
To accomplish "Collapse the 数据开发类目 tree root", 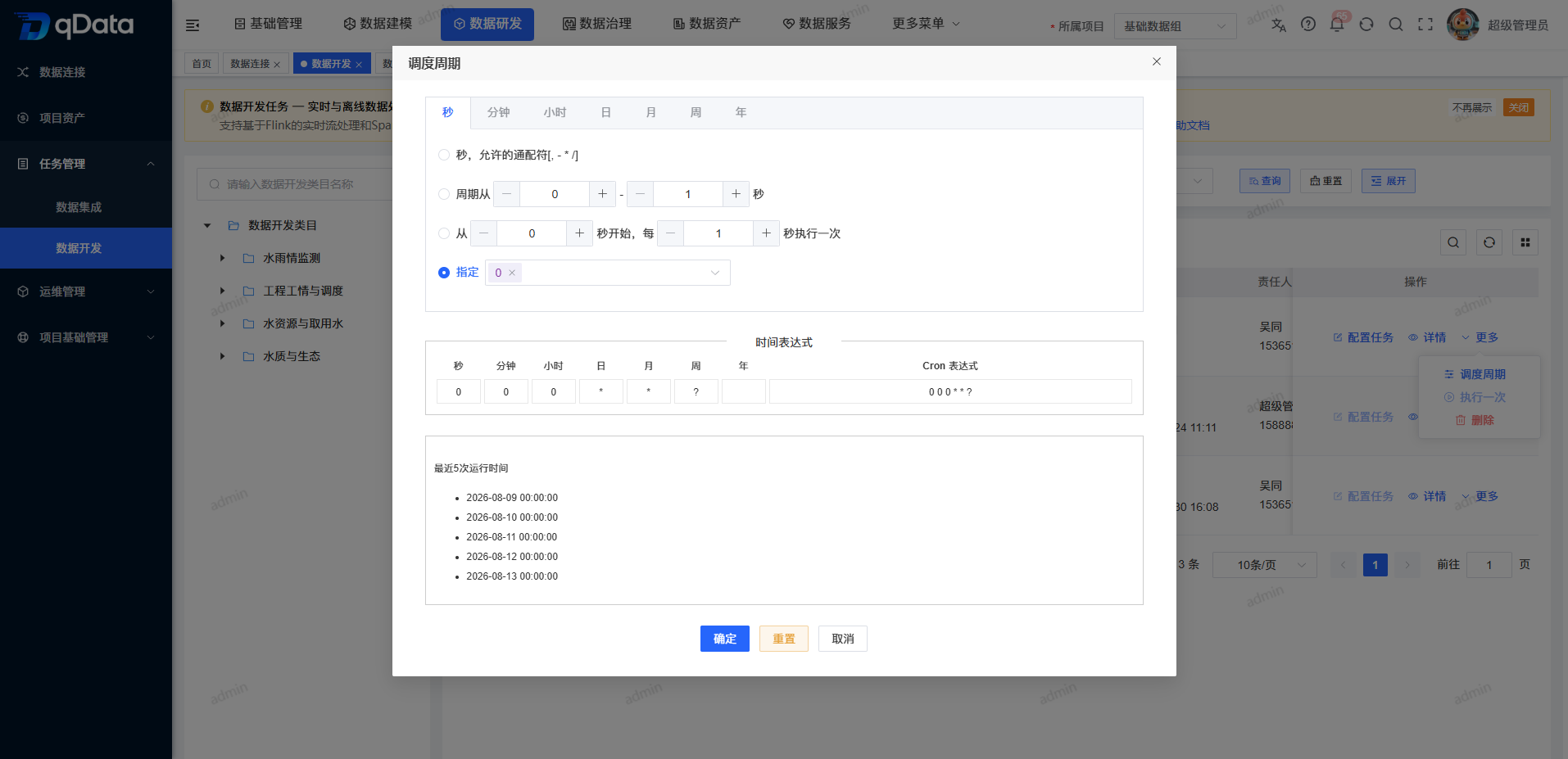I will click(x=207, y=225).
